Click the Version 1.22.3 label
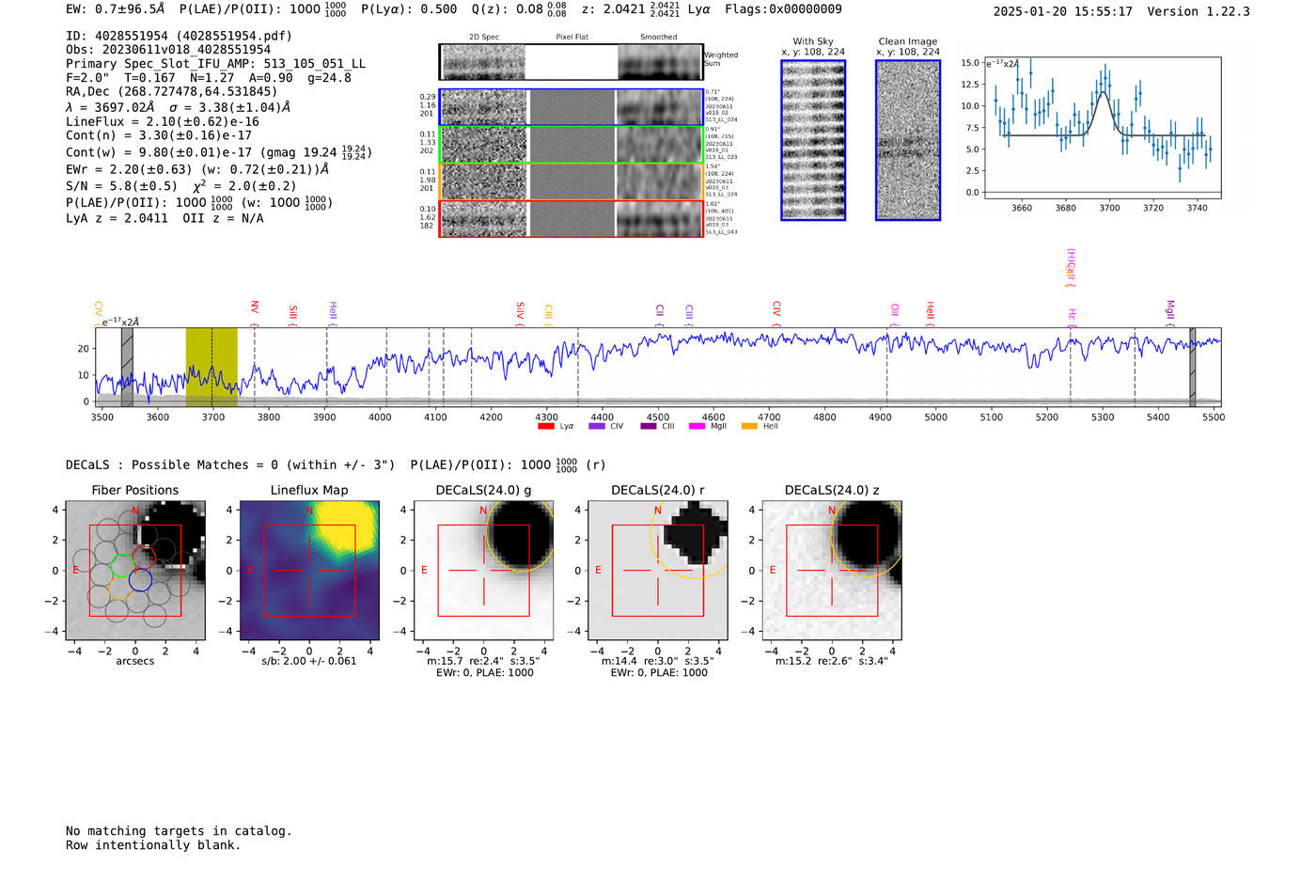Viewport: 1316px width, 896px height. coord(1198,11)
